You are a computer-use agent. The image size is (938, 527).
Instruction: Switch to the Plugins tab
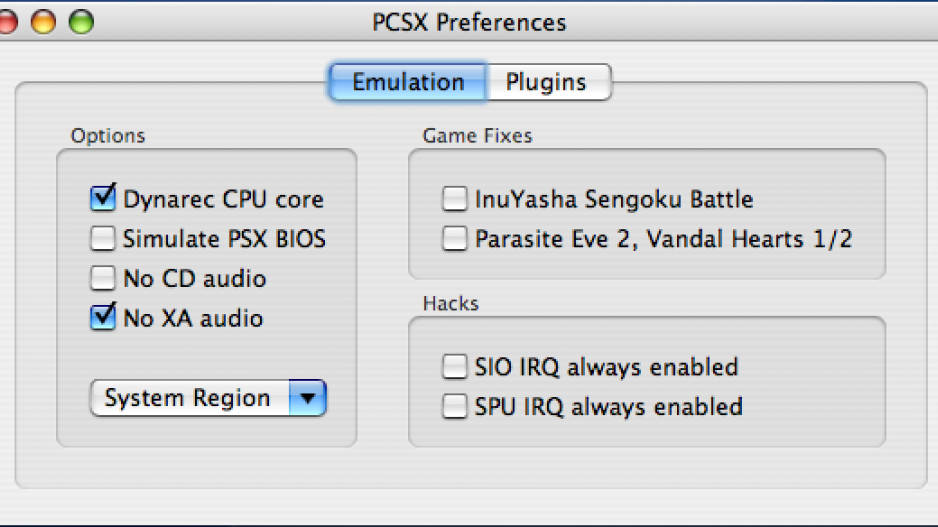(x=546, y=82)
